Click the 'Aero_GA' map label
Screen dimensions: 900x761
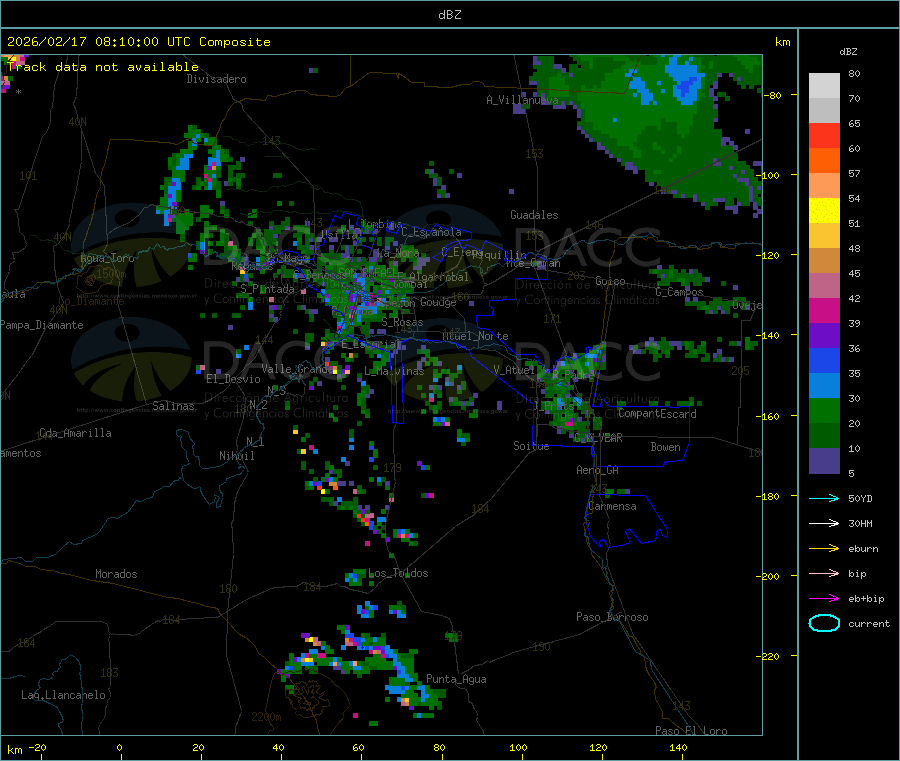[598, 470]
